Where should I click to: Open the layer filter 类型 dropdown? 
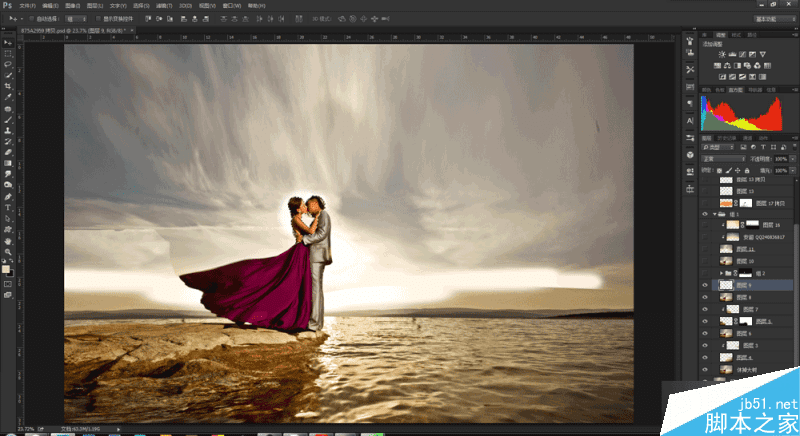718,147
